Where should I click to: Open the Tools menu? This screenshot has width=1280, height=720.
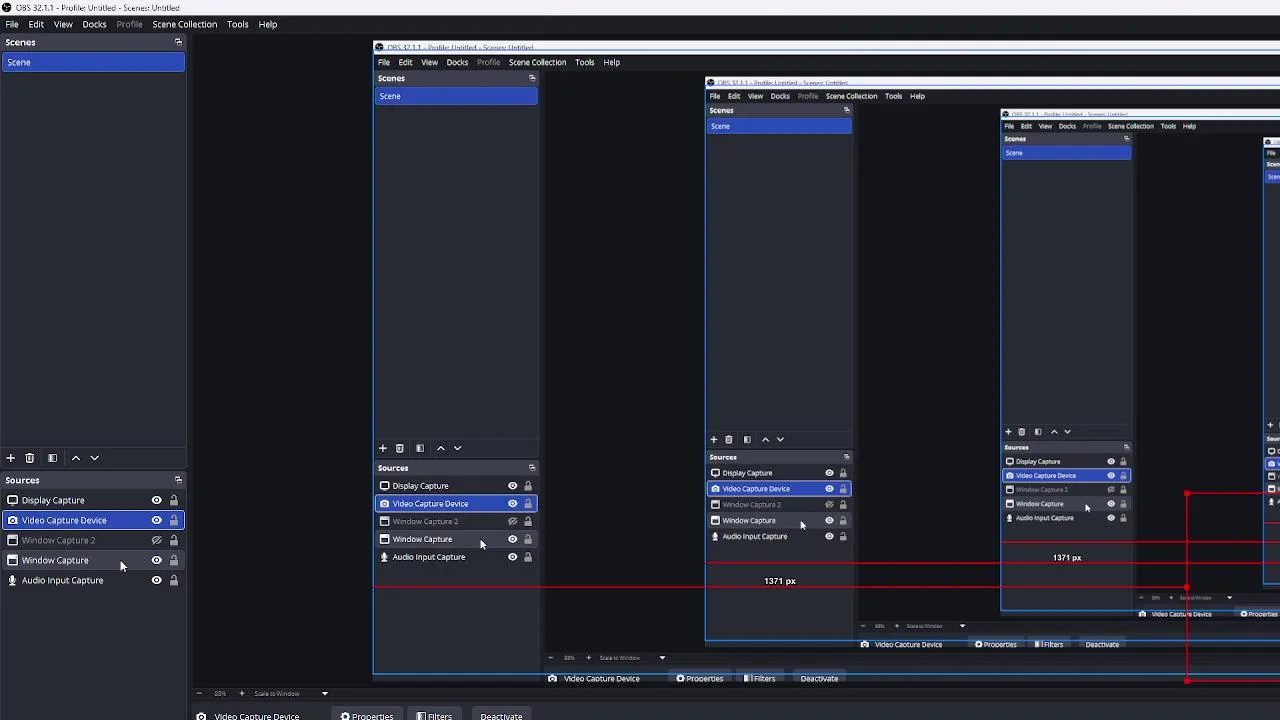[237, 24]
